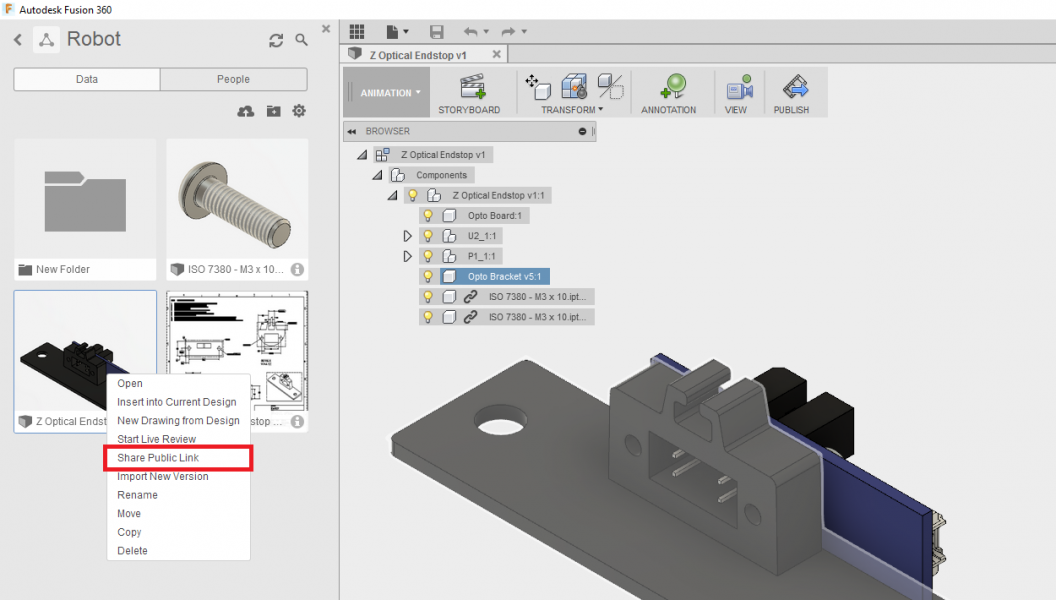
Task: Close the Z Optical Endstop v1 tab
Action: pos(495,55)
